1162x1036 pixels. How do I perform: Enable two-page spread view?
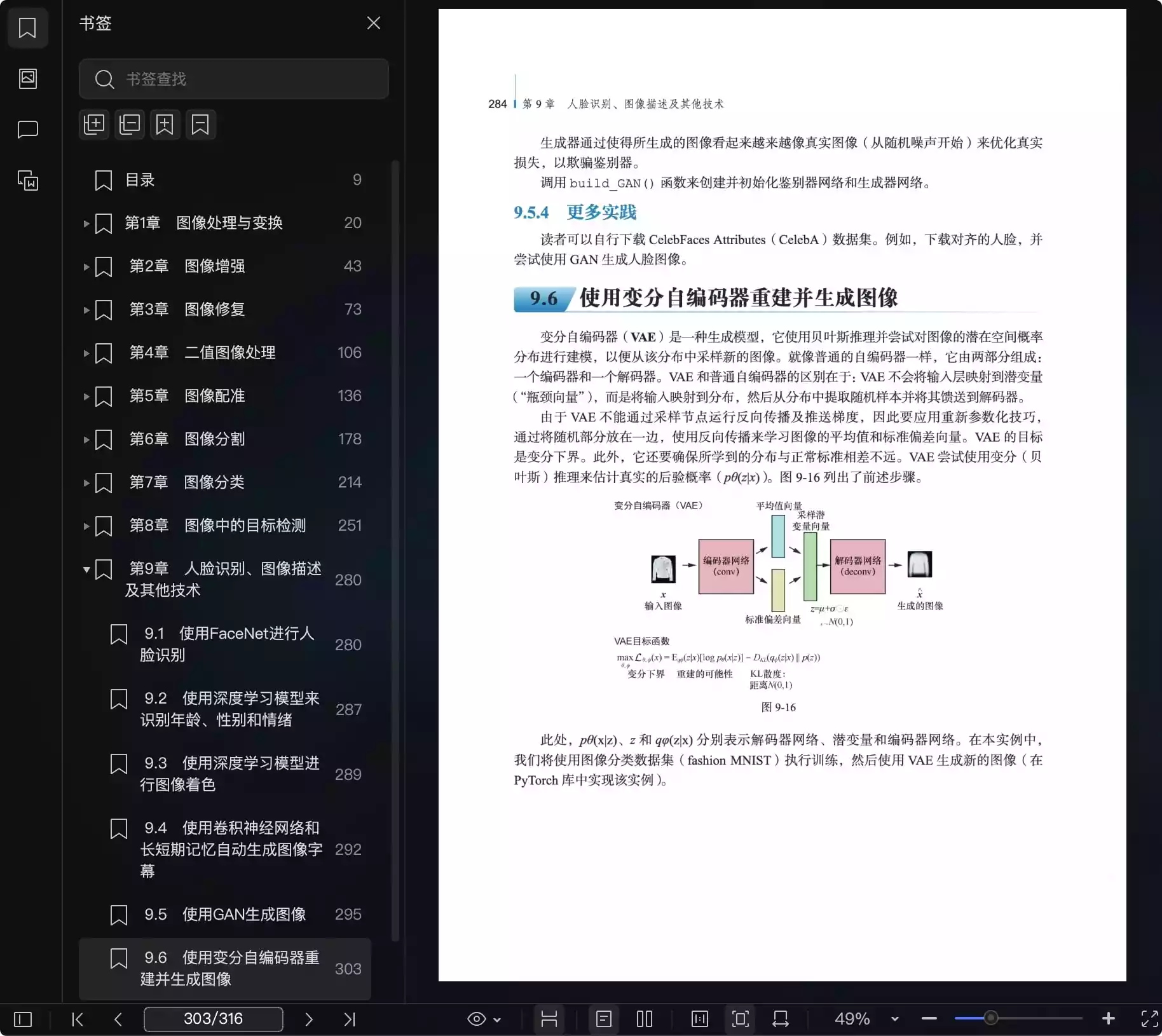(644, 1019)
